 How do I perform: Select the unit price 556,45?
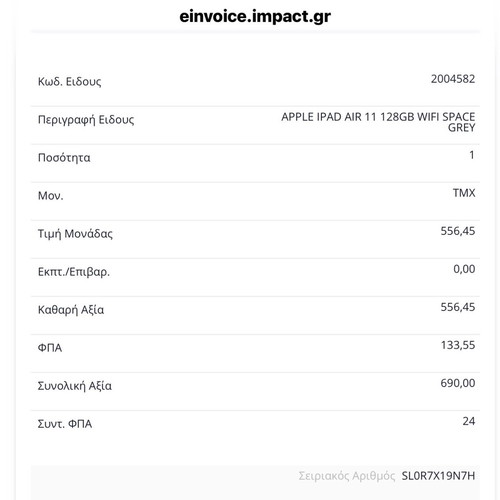(x=458, y=231)
